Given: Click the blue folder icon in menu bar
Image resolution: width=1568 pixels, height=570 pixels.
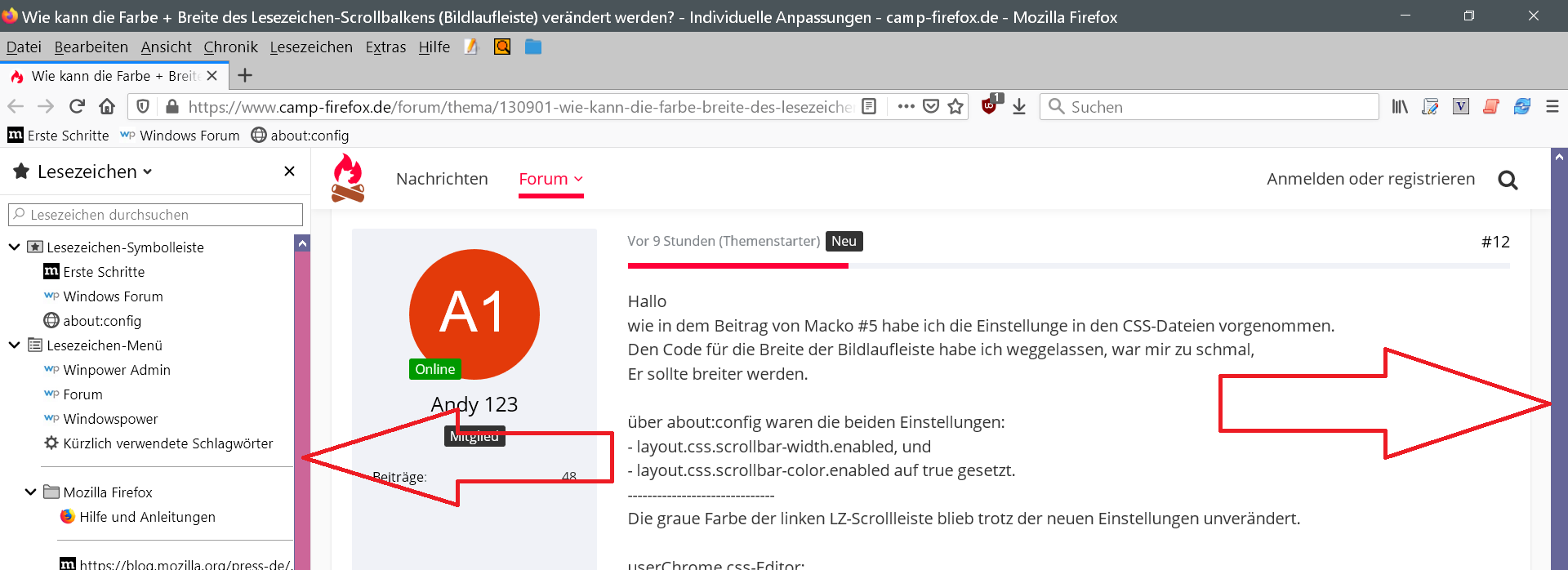Looking at the screenshot, I should (x=533, y=47).
